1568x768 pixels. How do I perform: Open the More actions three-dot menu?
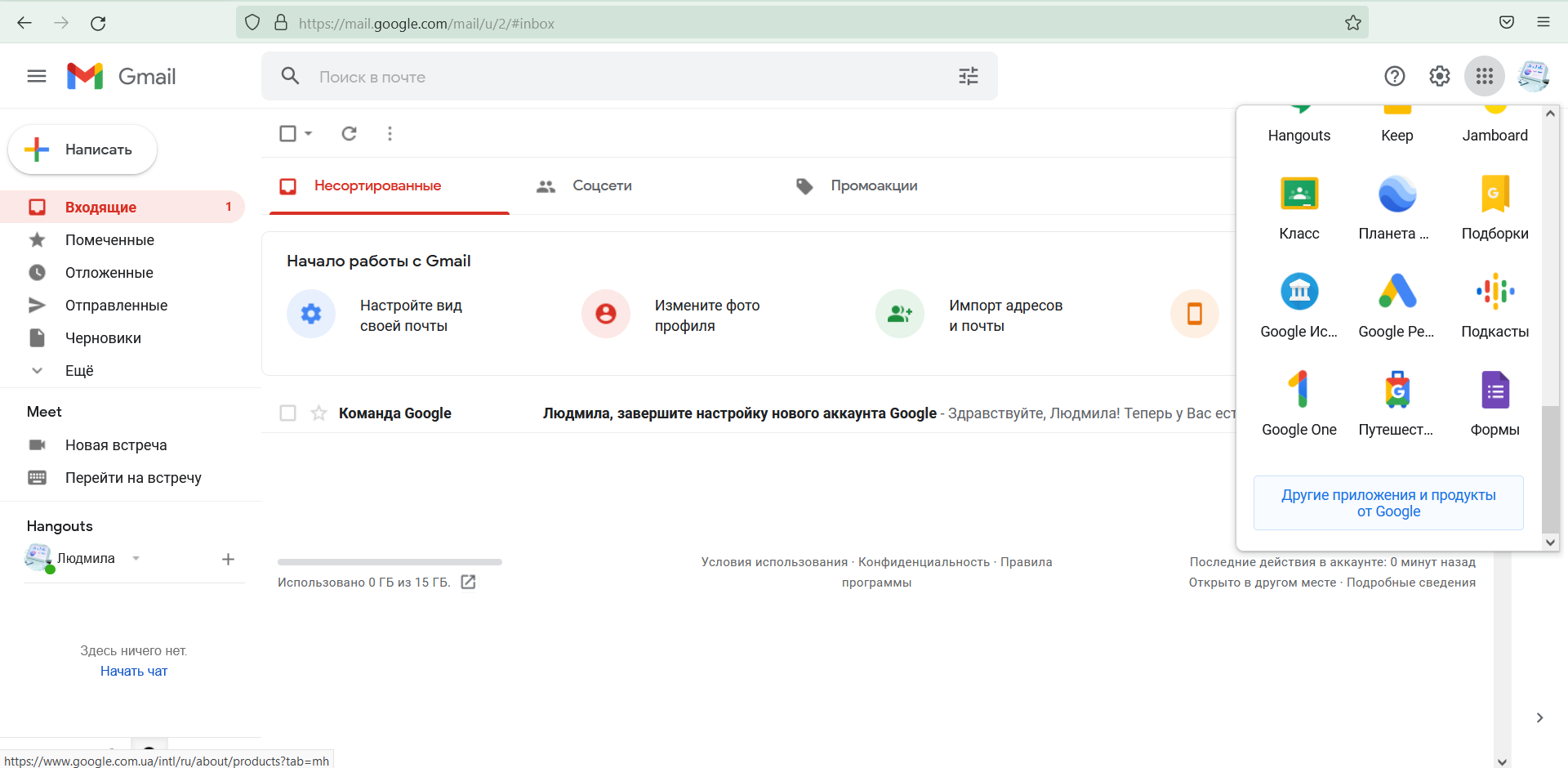tap(390, 133)
